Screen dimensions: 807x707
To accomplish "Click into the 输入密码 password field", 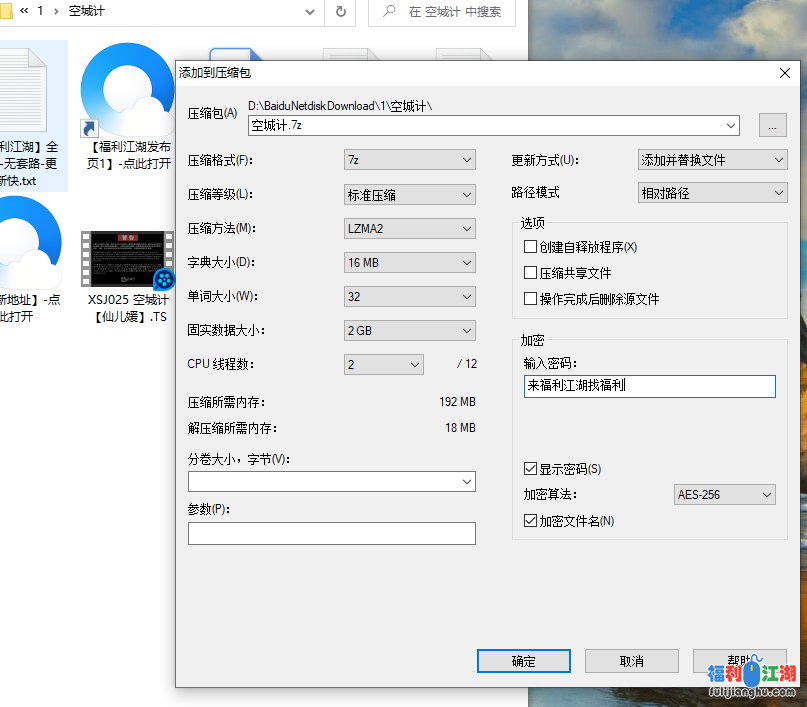I will point(649,386).
